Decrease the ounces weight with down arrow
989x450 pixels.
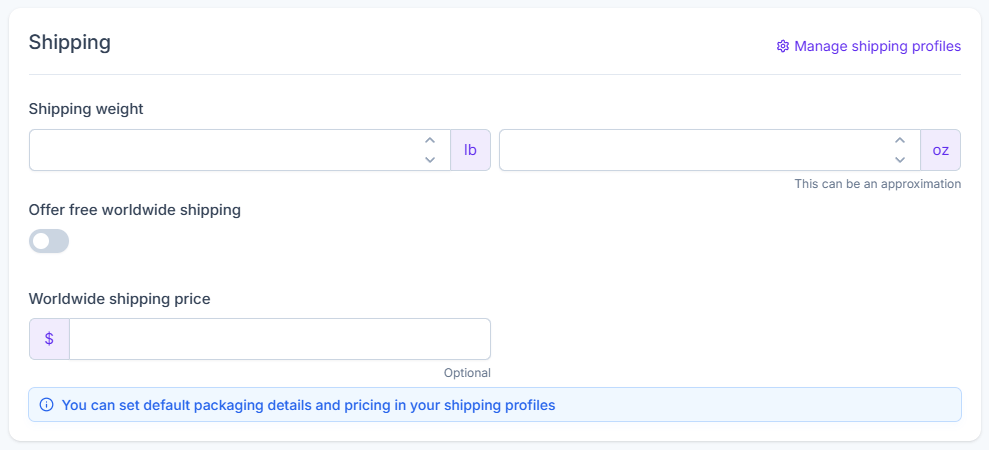coord(900,159)
